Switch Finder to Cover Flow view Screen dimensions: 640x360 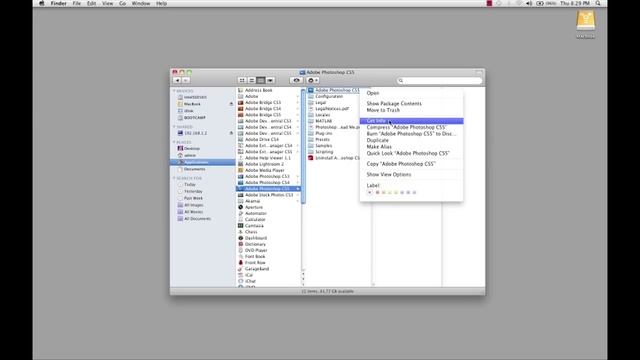tap(270, 80)
